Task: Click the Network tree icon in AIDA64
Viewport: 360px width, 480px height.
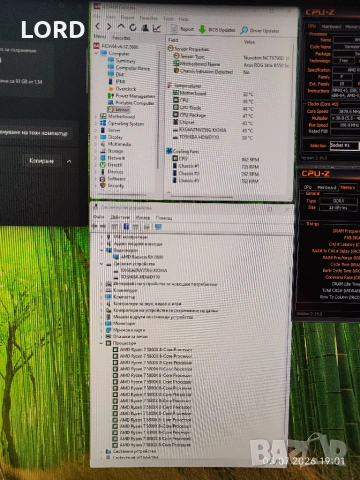Action: pos(103,158)
